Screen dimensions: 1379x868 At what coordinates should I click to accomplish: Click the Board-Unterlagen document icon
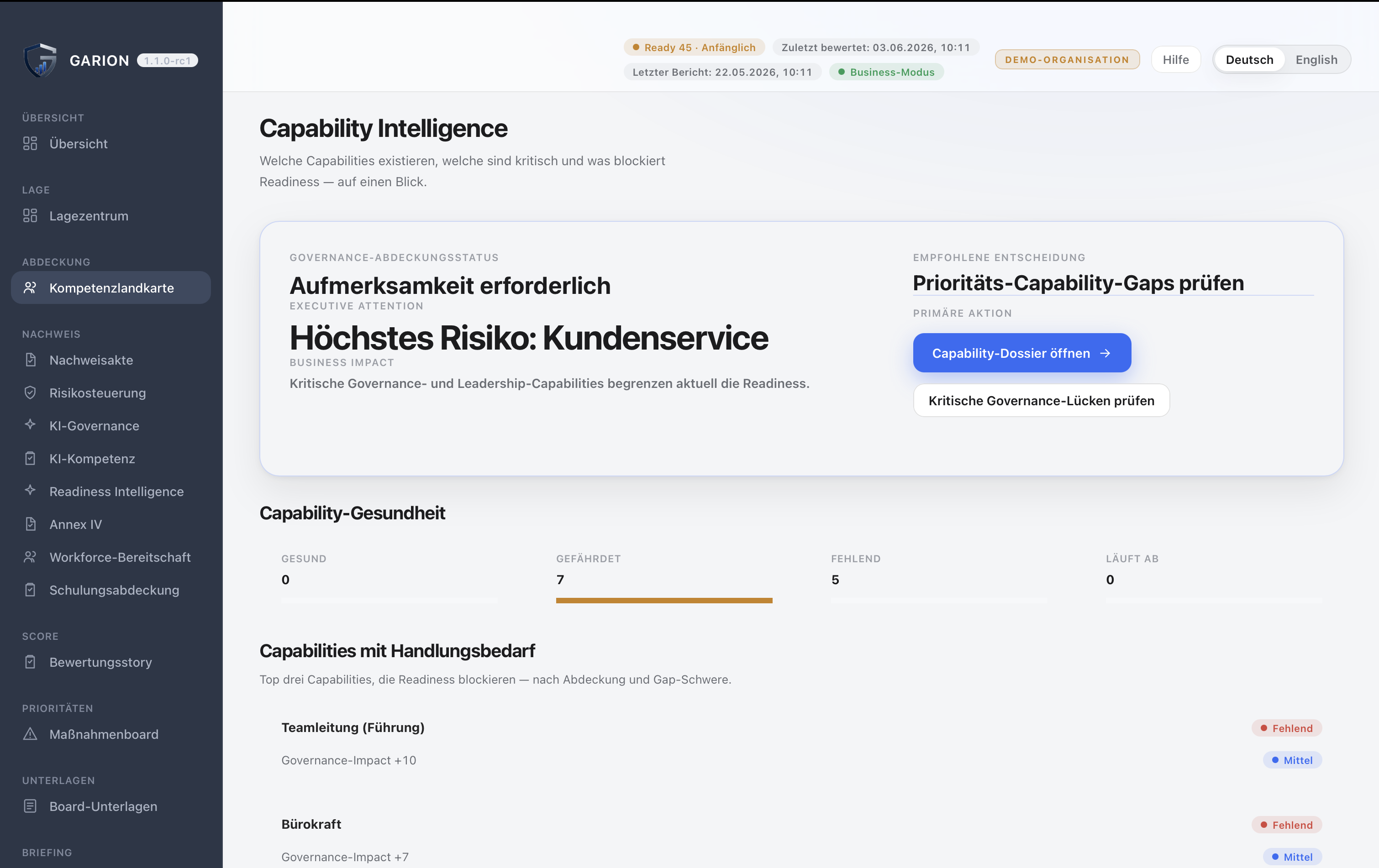[x=30, y=806]
